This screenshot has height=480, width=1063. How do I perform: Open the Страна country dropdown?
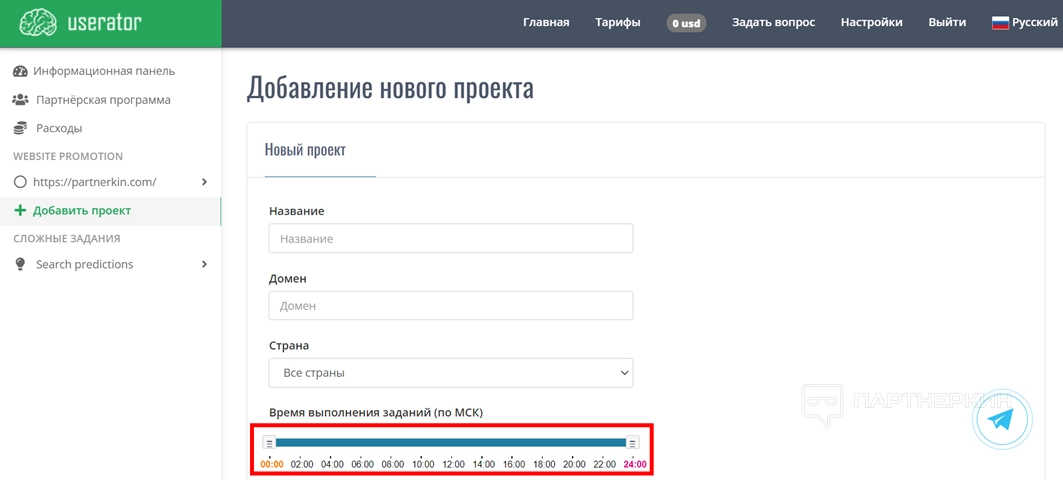click(x=451, y=373)
